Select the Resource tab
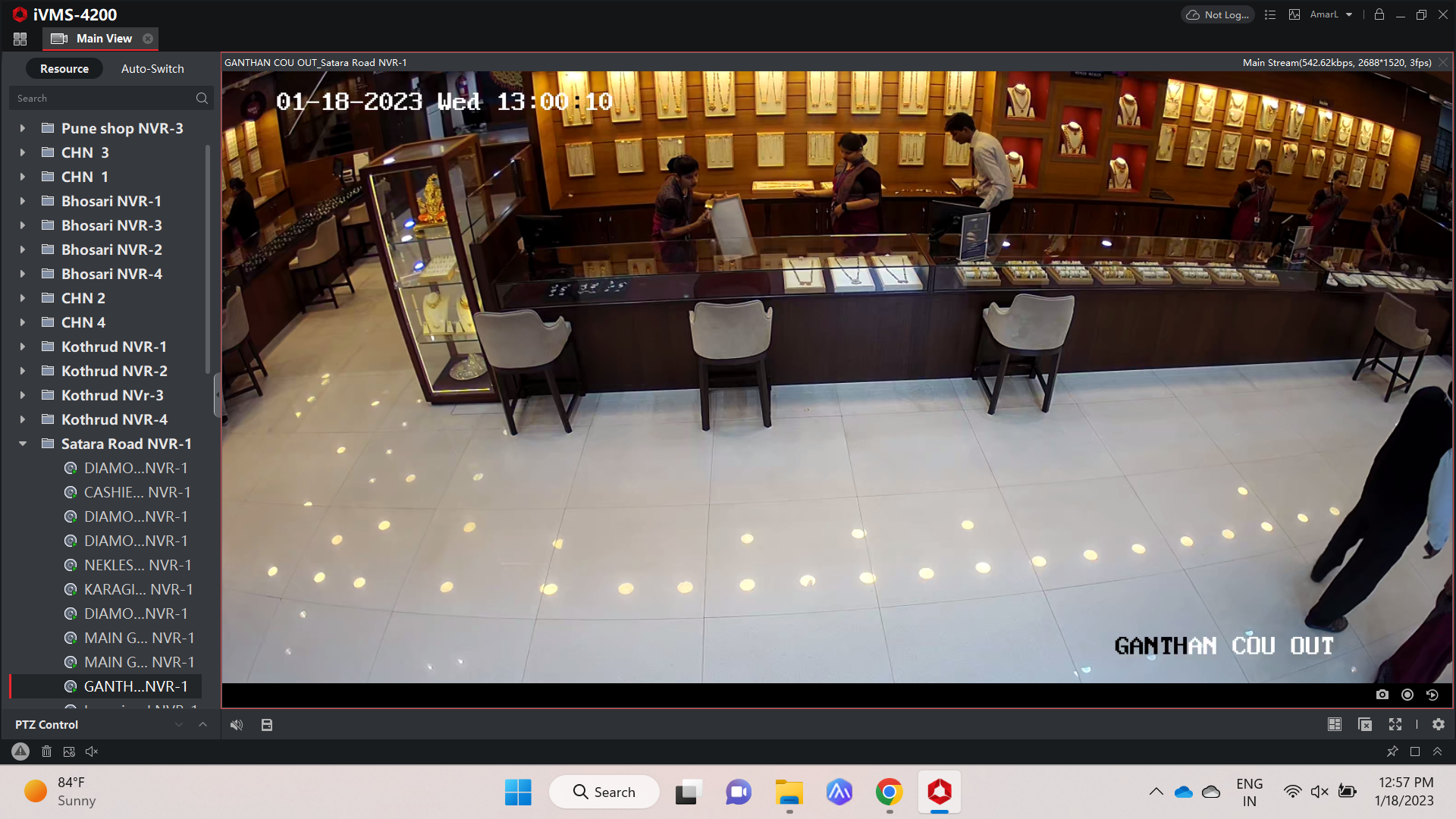 tap(64, 68)
